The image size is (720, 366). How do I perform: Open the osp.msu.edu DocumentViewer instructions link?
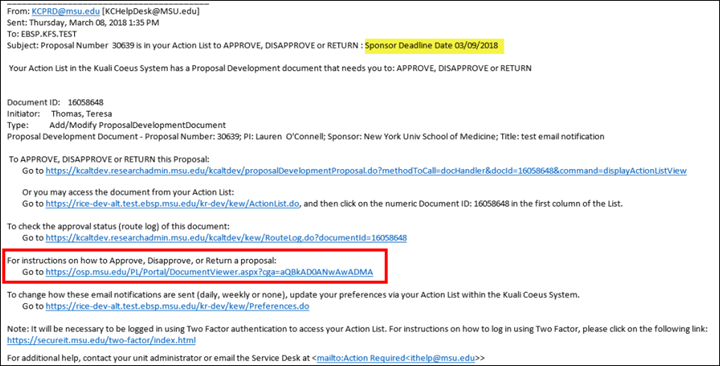tap(209, 272)
